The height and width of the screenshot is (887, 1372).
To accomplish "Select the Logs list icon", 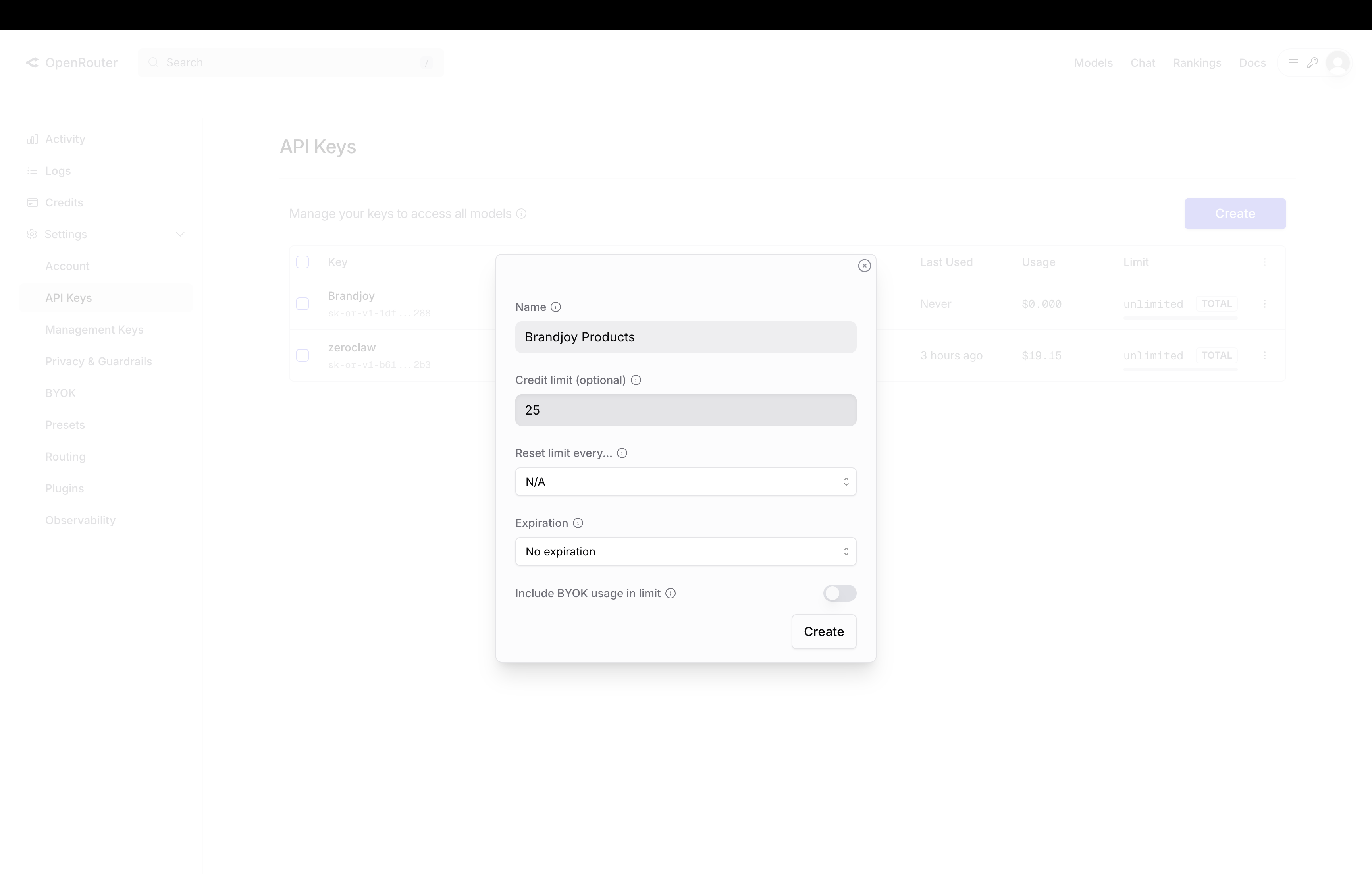I will (x=33, y=170).
